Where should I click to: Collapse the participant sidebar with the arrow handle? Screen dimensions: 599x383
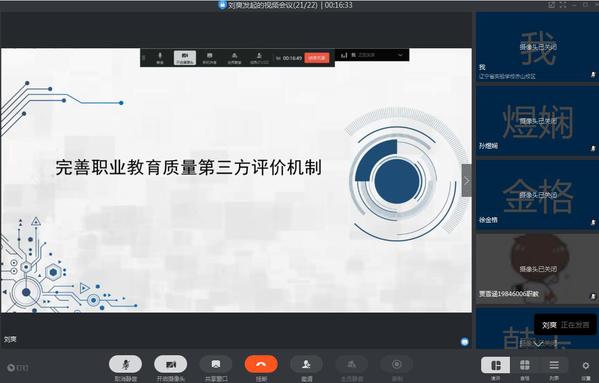[x=466, y=181]
